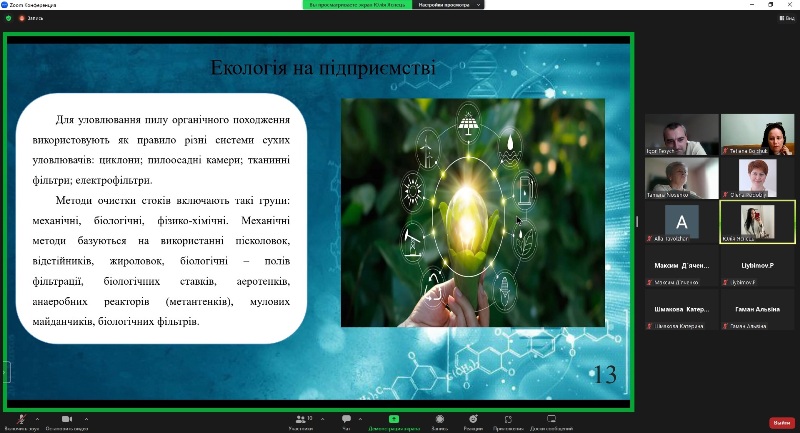Viewport: 800px width, 433px height.
Task: Click muted mic icon on Llybimov's tile
Action: pos(725,282)
